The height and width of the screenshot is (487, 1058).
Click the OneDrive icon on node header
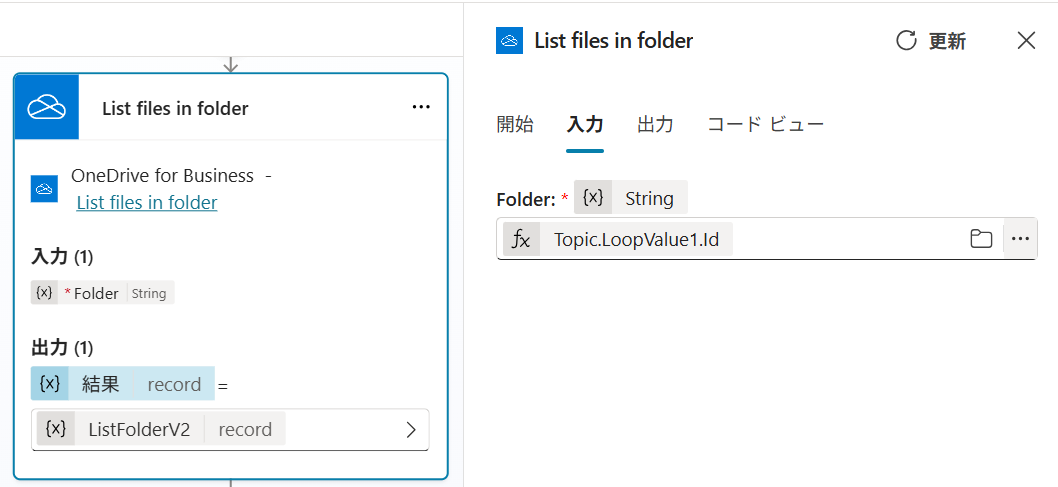[47, 107]
